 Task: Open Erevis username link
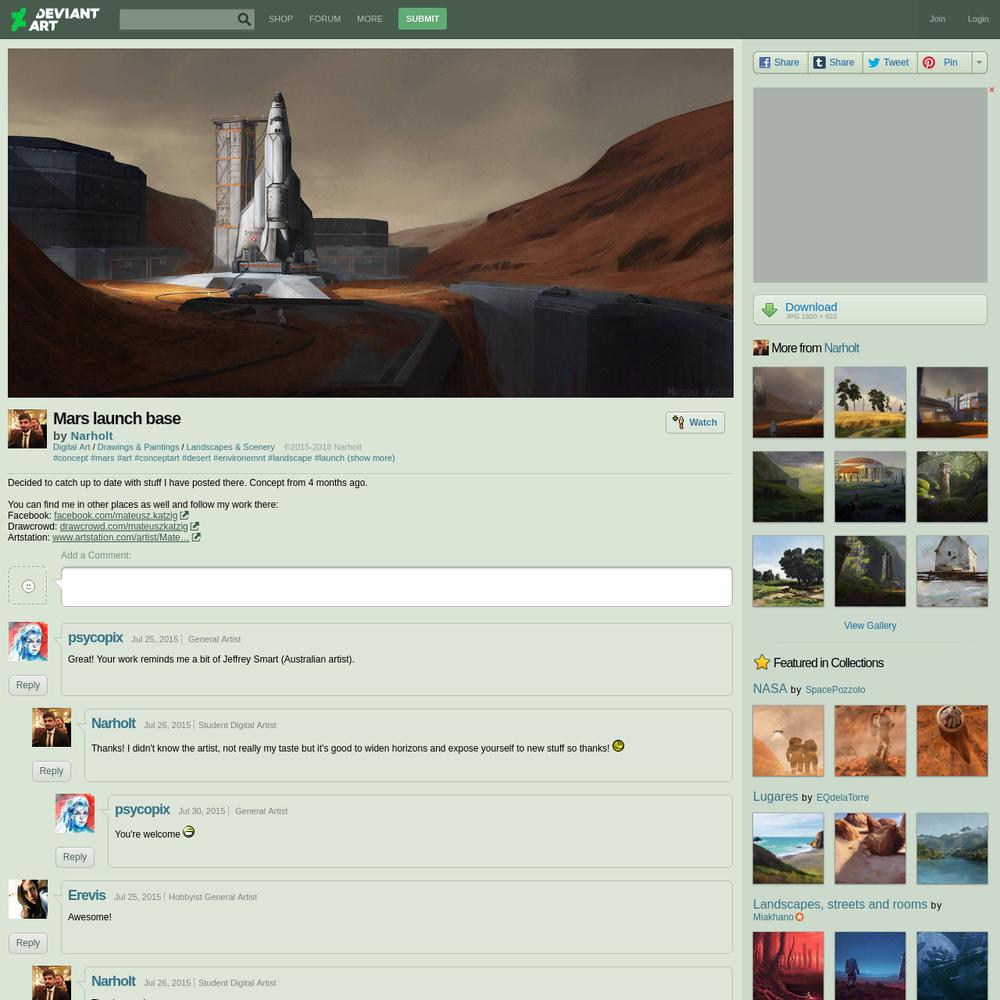coord(87,895)
